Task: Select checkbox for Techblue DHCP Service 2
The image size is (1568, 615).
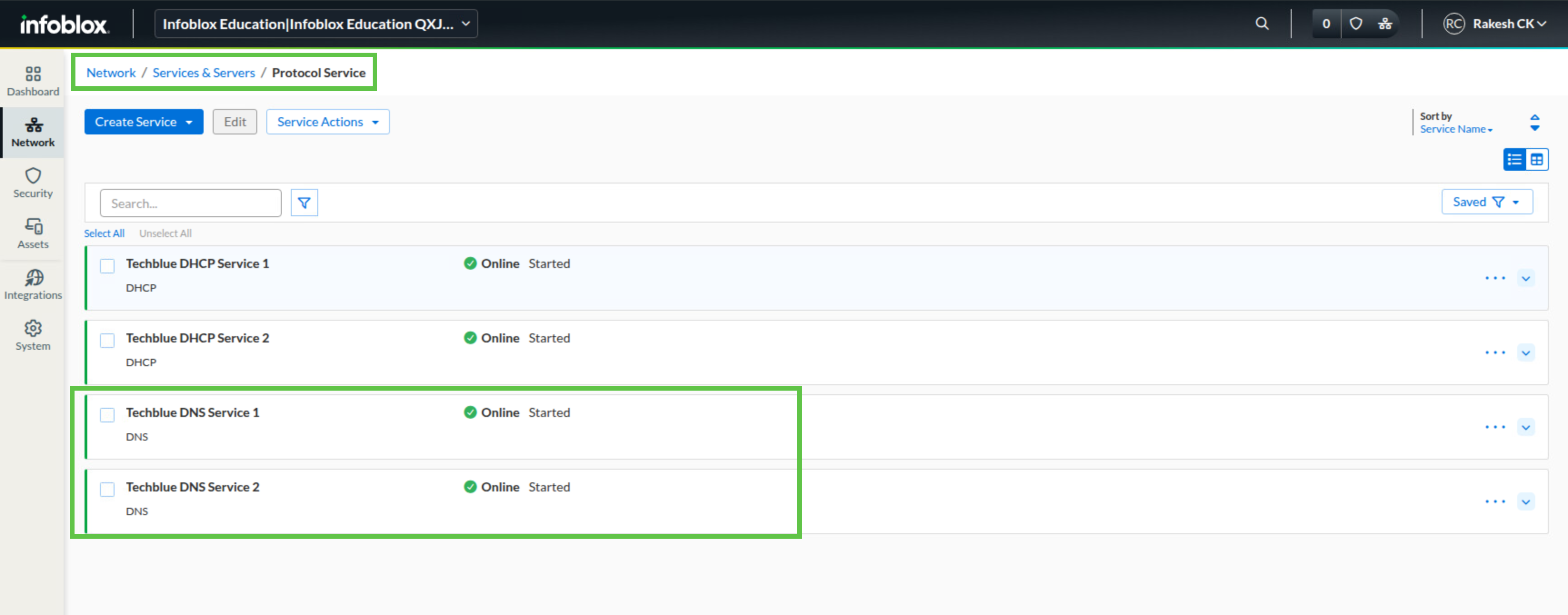Action: click(107, 340)
